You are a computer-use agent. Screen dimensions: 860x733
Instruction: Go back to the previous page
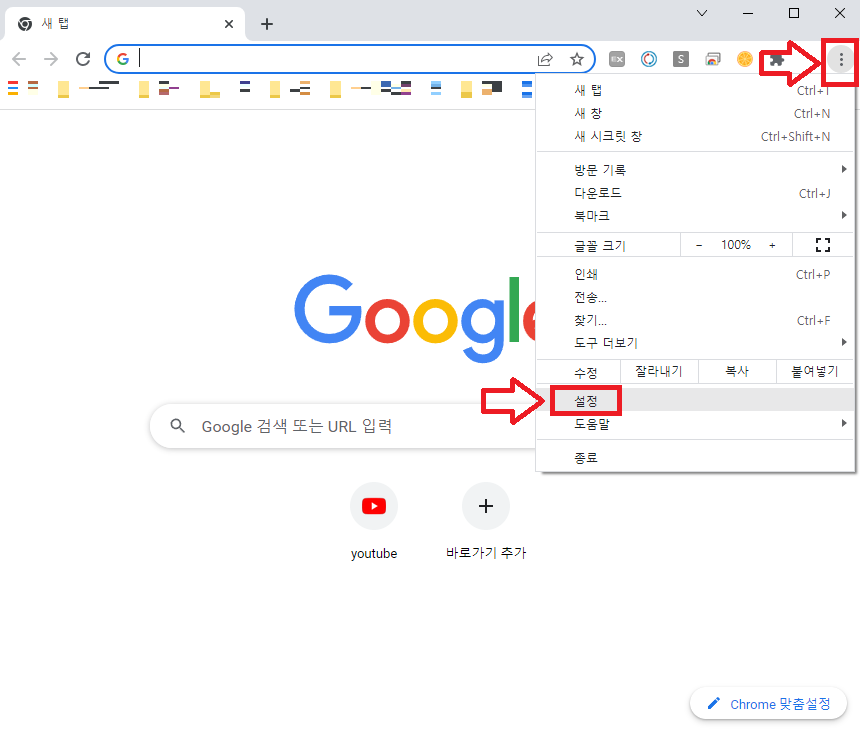[x=19, y=59]
